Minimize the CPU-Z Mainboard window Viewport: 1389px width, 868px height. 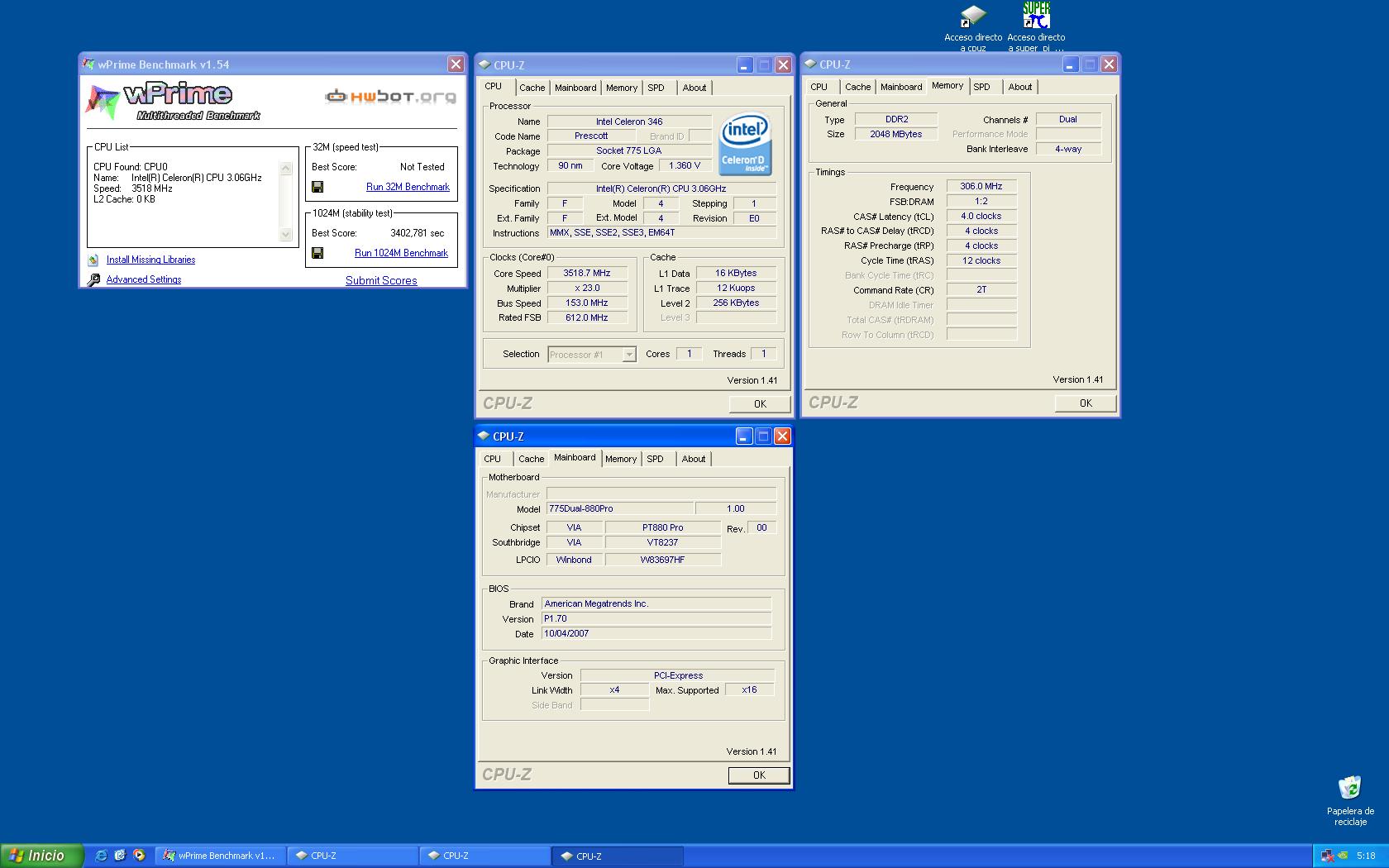tap(743, 436)
